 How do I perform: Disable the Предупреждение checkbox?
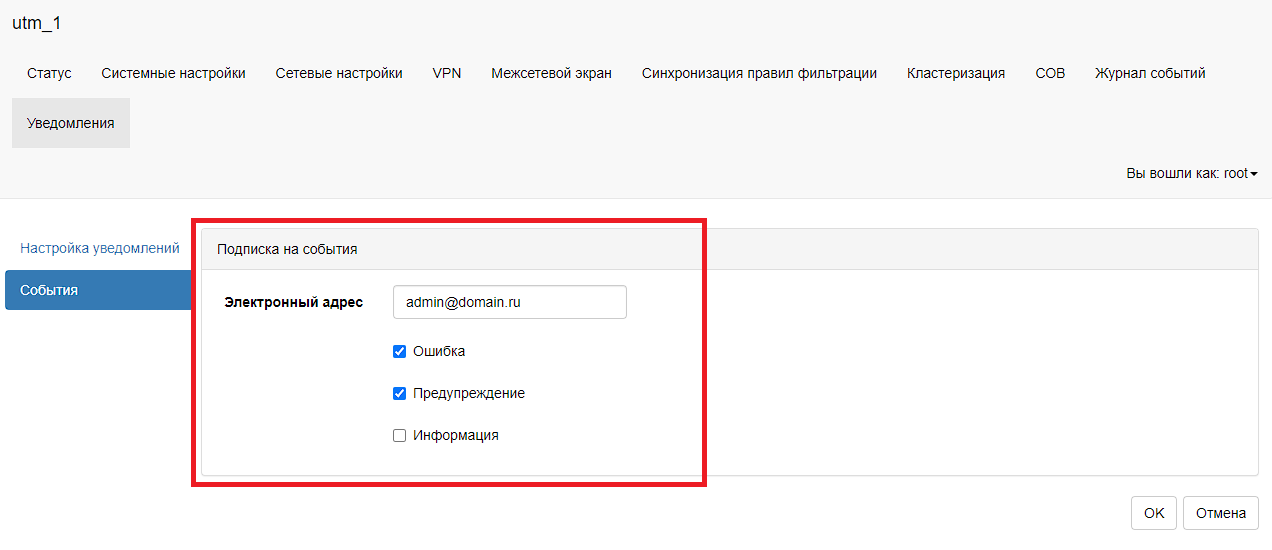coord(400,394)
